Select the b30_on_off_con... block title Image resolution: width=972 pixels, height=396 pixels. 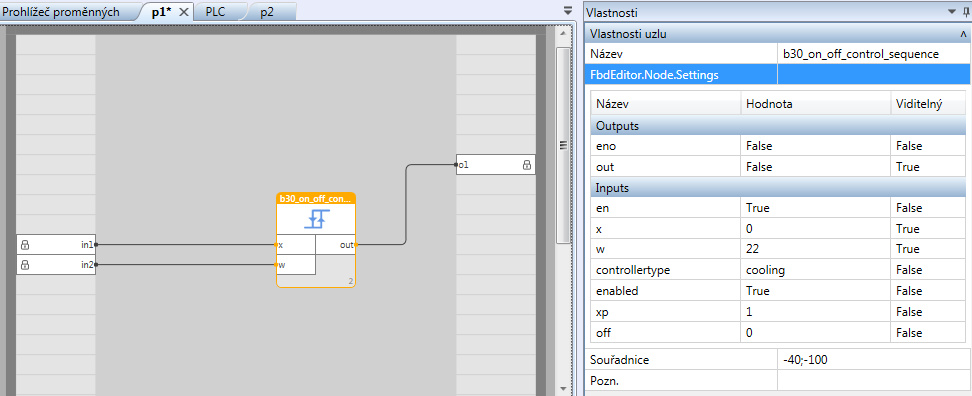(316, 199)
